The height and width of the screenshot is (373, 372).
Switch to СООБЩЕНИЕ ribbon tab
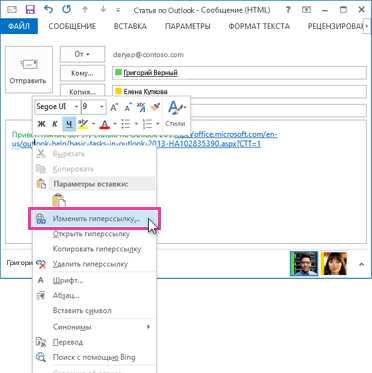(x=72, y=26)
